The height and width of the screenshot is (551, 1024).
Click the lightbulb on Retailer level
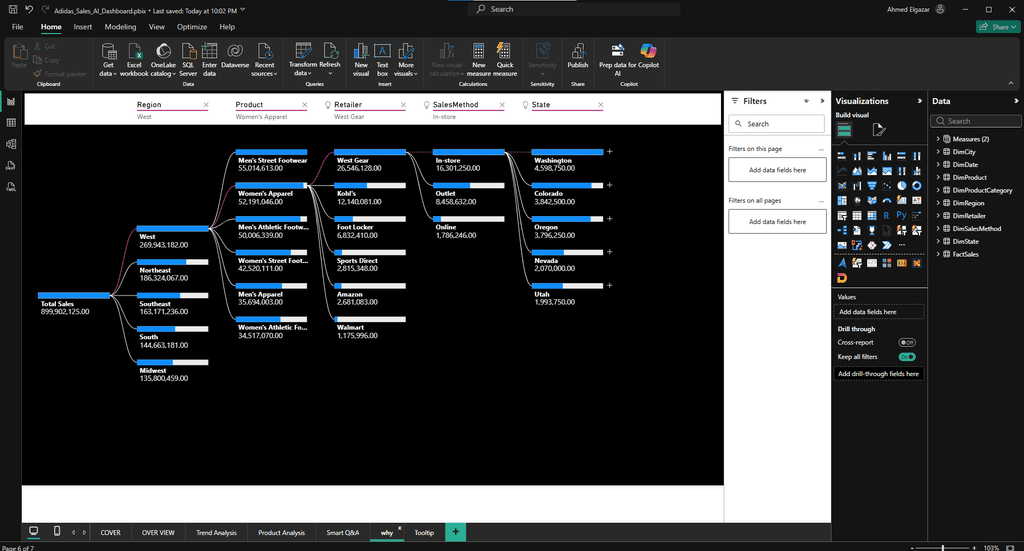pos(328,104)
